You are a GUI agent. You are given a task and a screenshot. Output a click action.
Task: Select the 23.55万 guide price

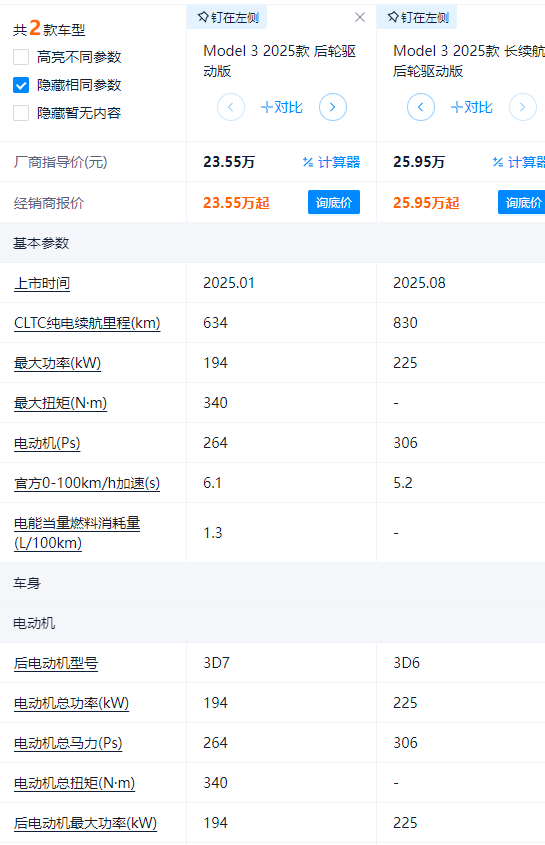(x=229, y=162)
